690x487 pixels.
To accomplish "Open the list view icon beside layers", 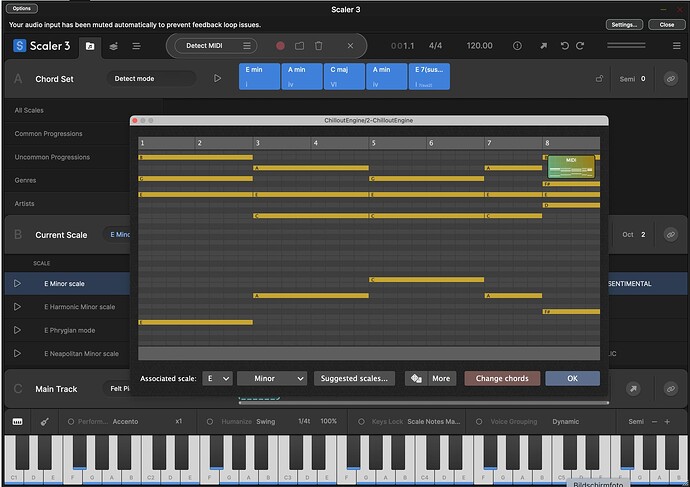I will click(136, 46).
